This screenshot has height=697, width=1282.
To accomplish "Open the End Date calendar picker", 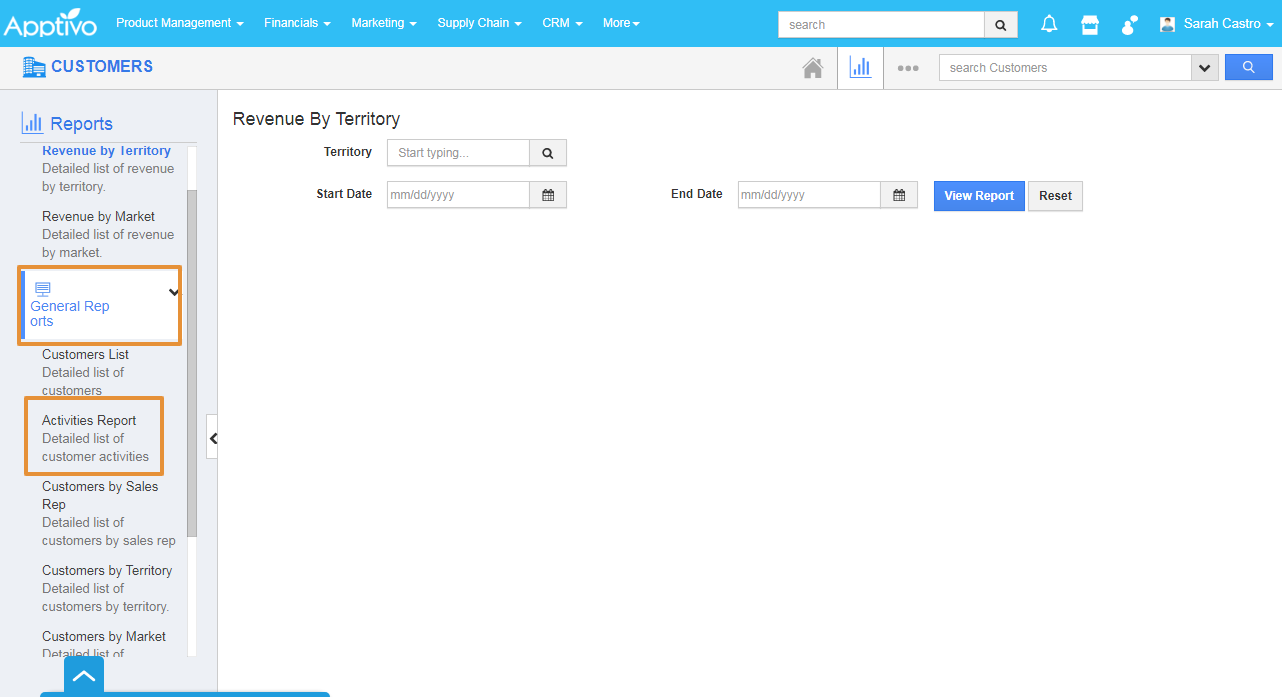I will click(x=899, y=195).
